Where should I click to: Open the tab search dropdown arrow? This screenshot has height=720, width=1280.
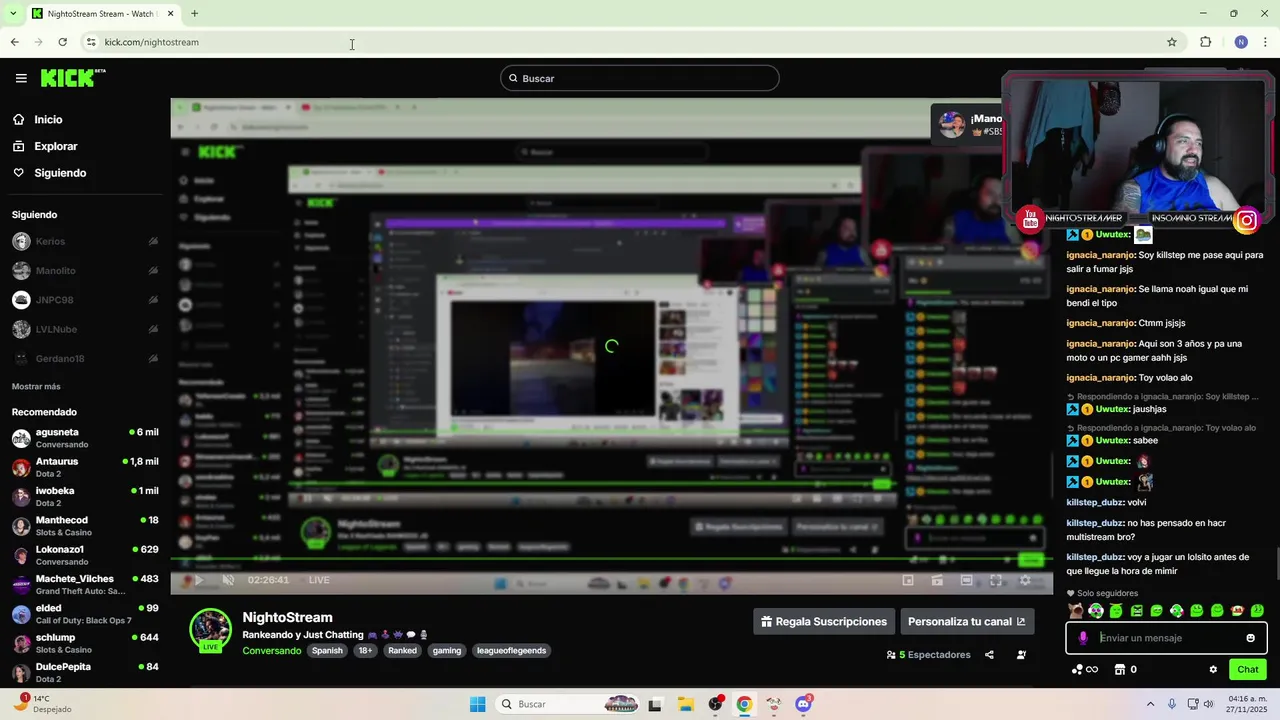12,13
